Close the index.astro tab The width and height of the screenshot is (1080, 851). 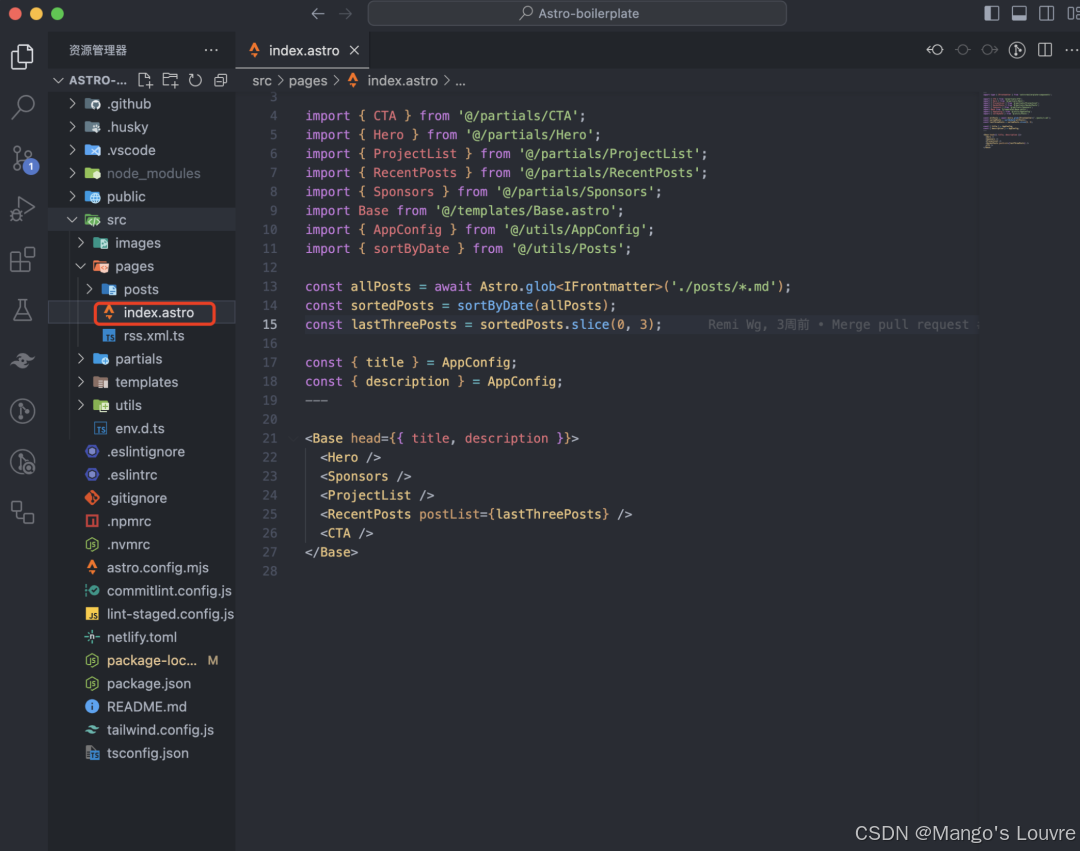354,50
